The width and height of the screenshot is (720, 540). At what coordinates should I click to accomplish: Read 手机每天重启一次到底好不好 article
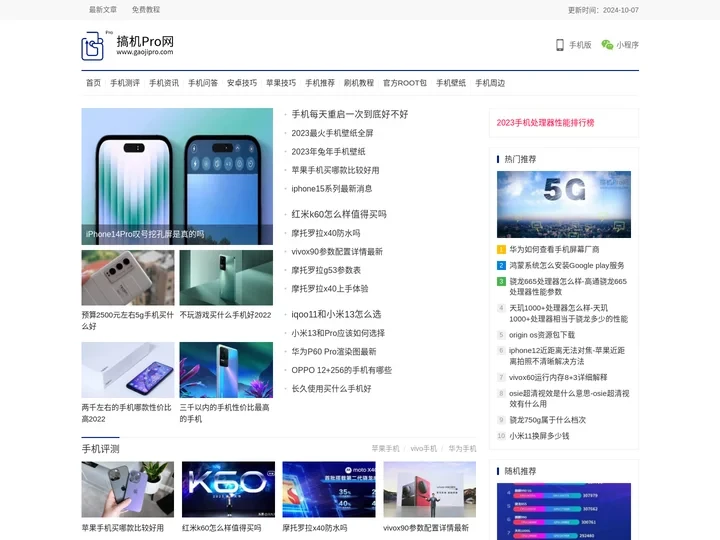pyautogui.click(x=350, y=114)
